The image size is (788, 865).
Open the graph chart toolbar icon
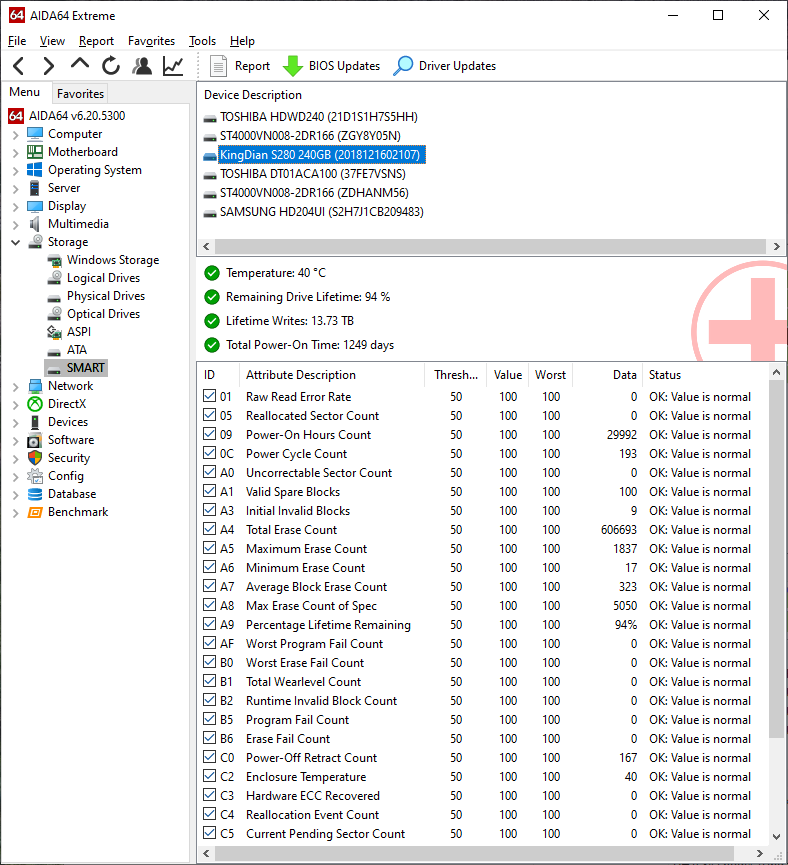(x=173, y=66)
